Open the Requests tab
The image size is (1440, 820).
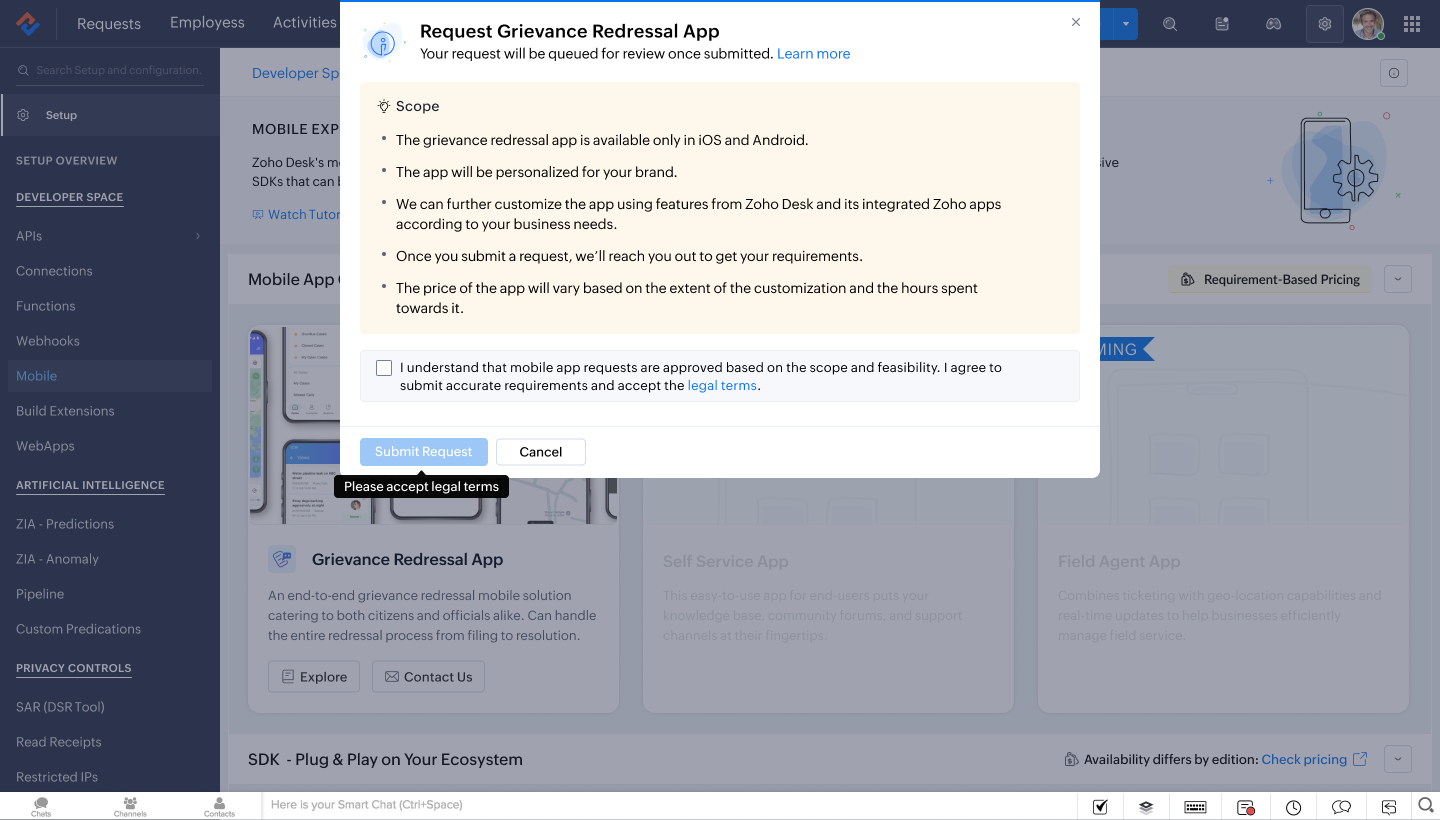click(109, 23)
